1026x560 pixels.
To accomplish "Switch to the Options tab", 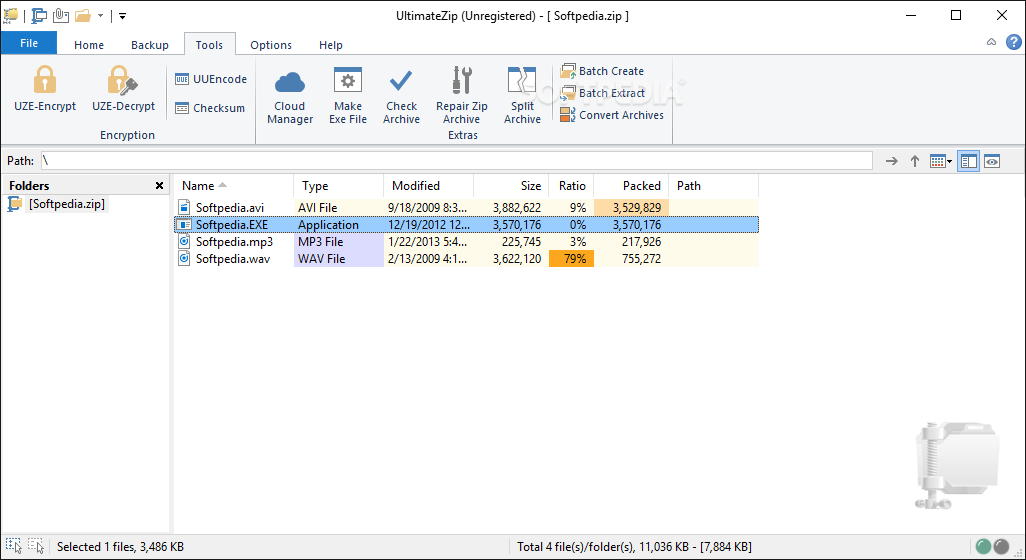I will coord(271,44).
